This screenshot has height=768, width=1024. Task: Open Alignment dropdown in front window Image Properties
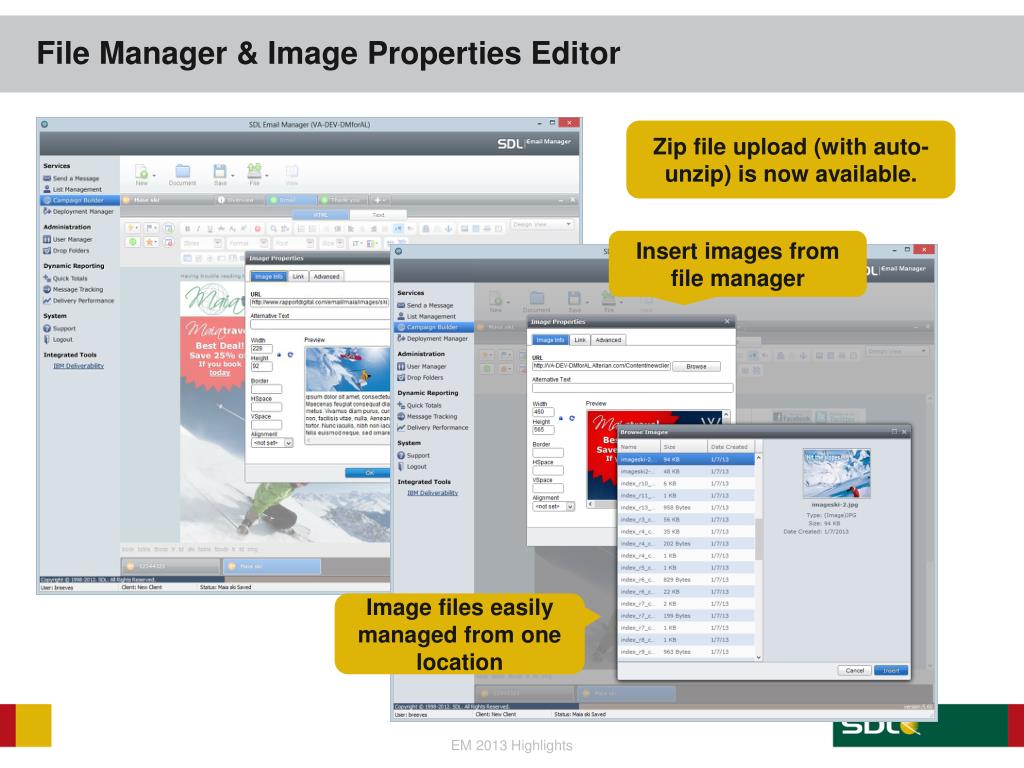coord(554,507)
